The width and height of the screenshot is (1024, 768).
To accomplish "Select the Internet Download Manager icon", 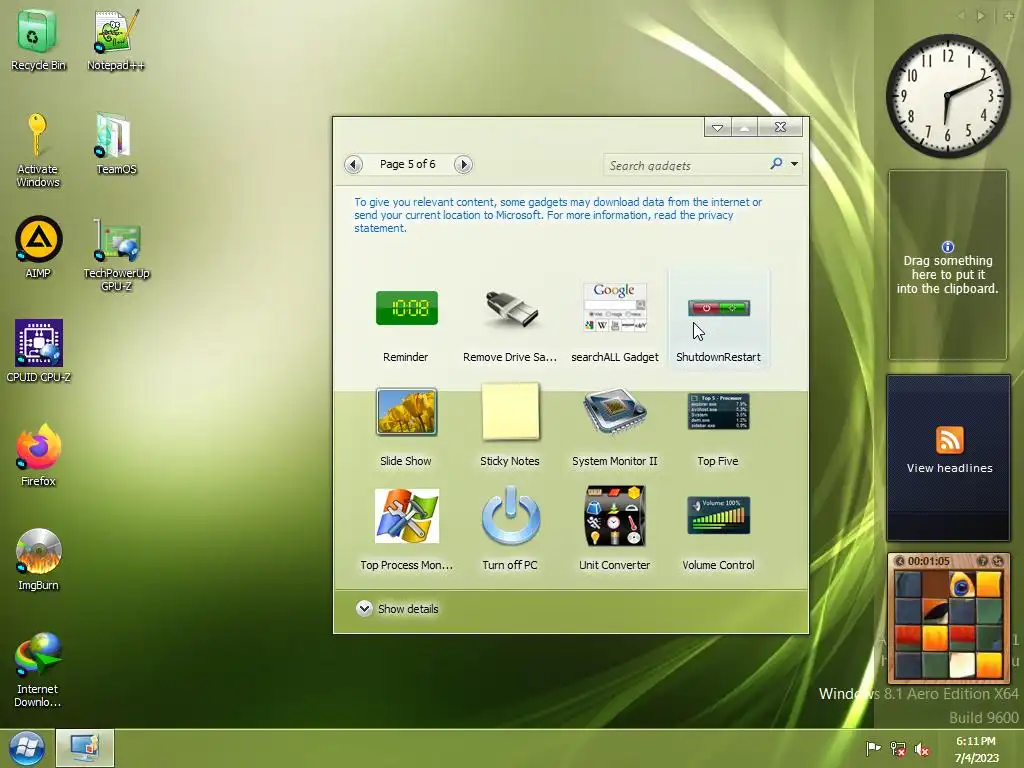I will click(x=38, y=669).
